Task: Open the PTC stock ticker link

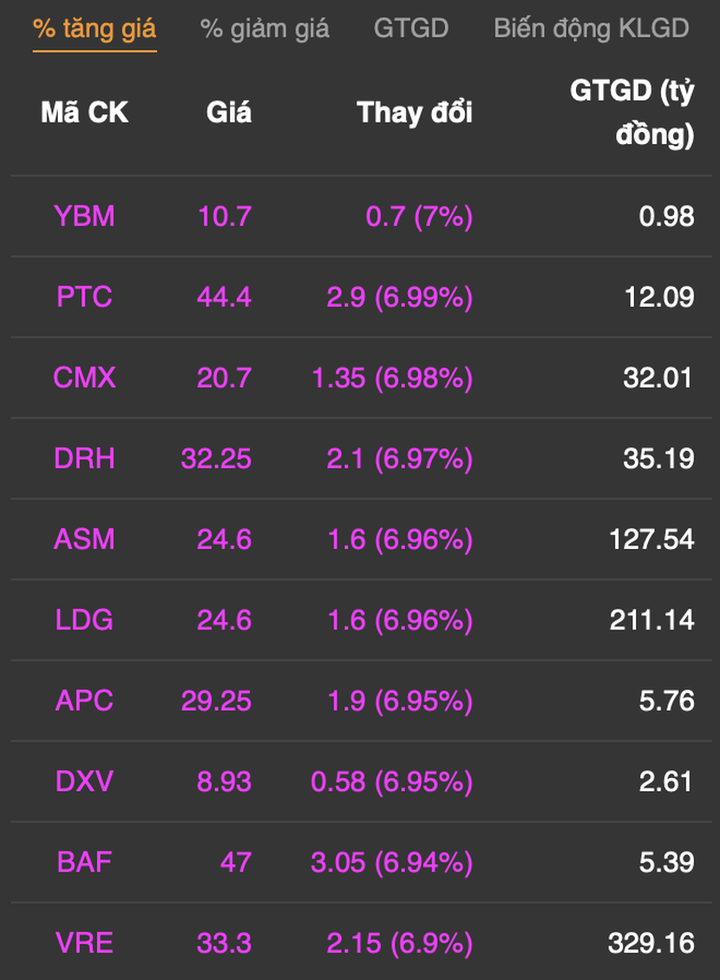Action: (x=84, y=297)
